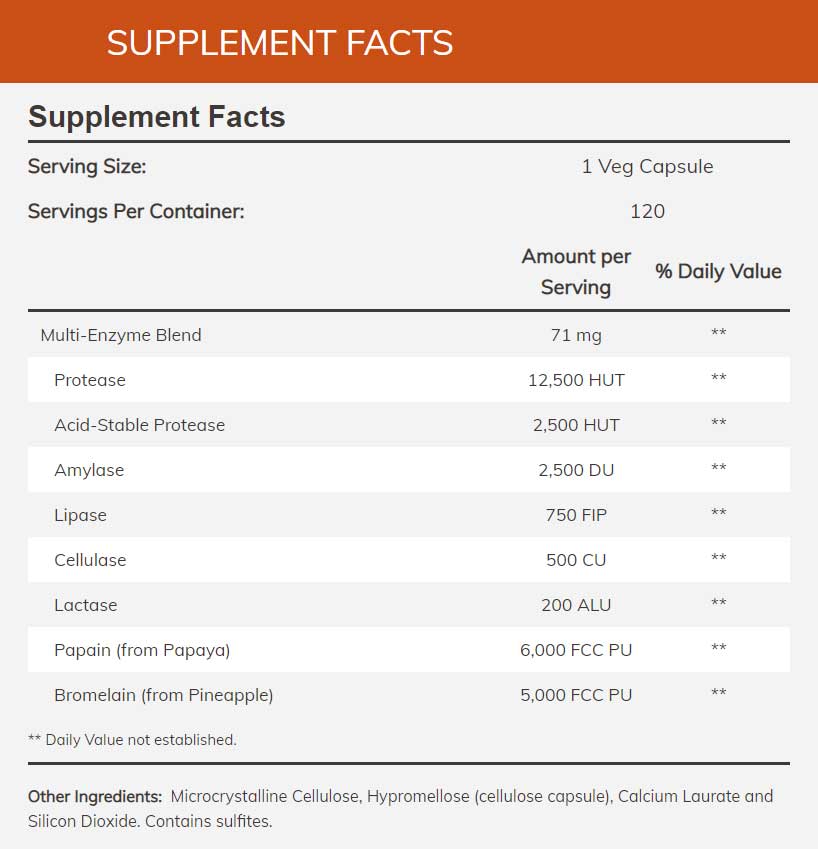Click the Daily Value not established footnote
Image resolution: width=818 pixels, height=849 pixels.
coord(132,740)
